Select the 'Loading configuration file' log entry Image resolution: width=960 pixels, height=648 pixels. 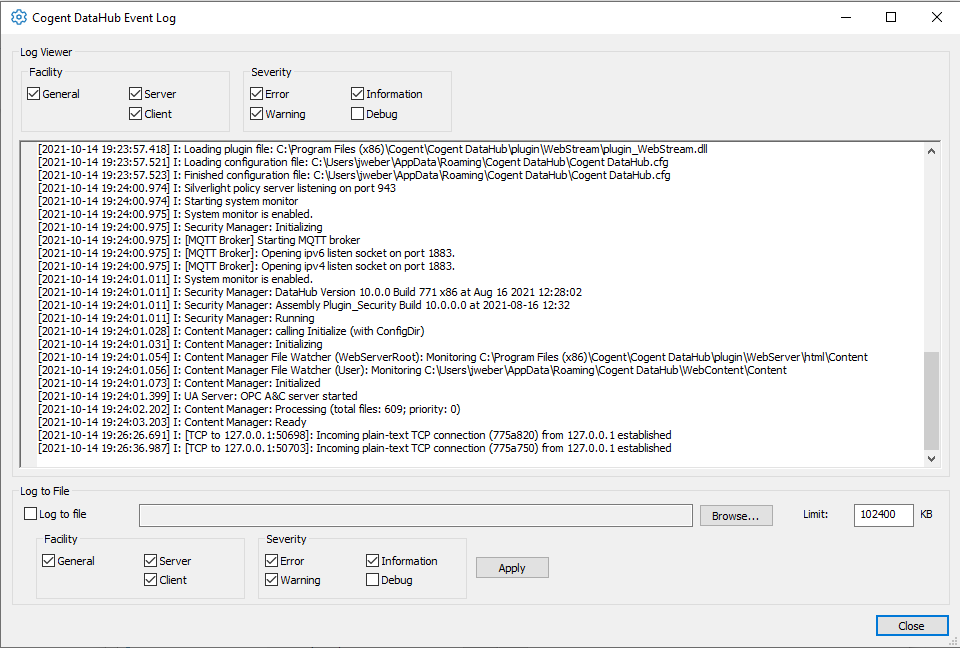353,162
